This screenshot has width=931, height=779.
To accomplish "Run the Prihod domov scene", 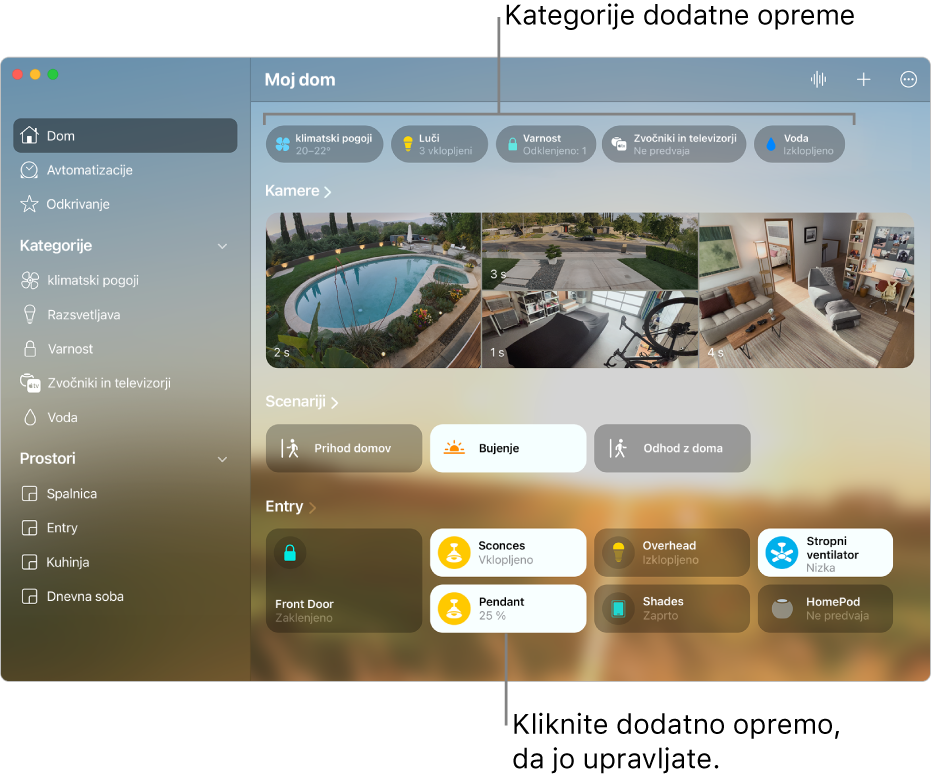I will pyautogui.click(x=344, y=448).
